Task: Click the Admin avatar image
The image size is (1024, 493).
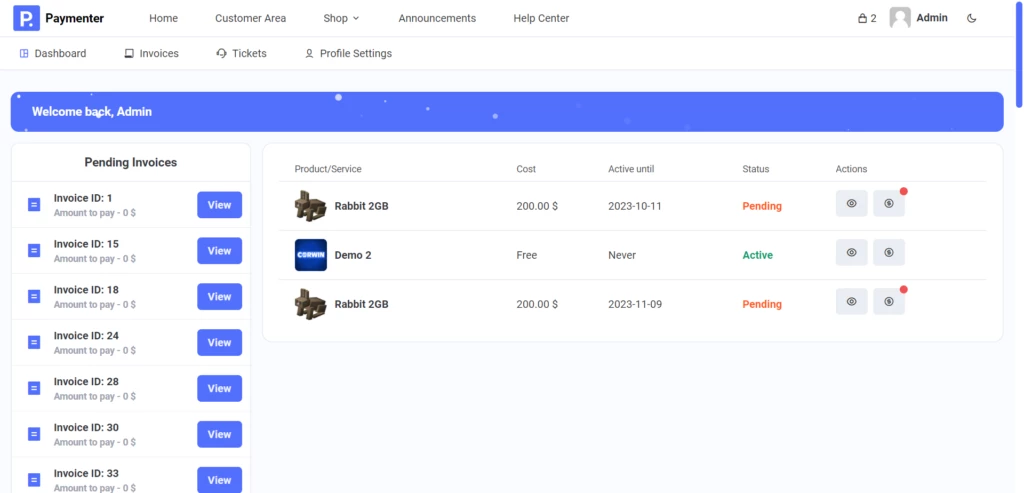Action: [900, 18]
